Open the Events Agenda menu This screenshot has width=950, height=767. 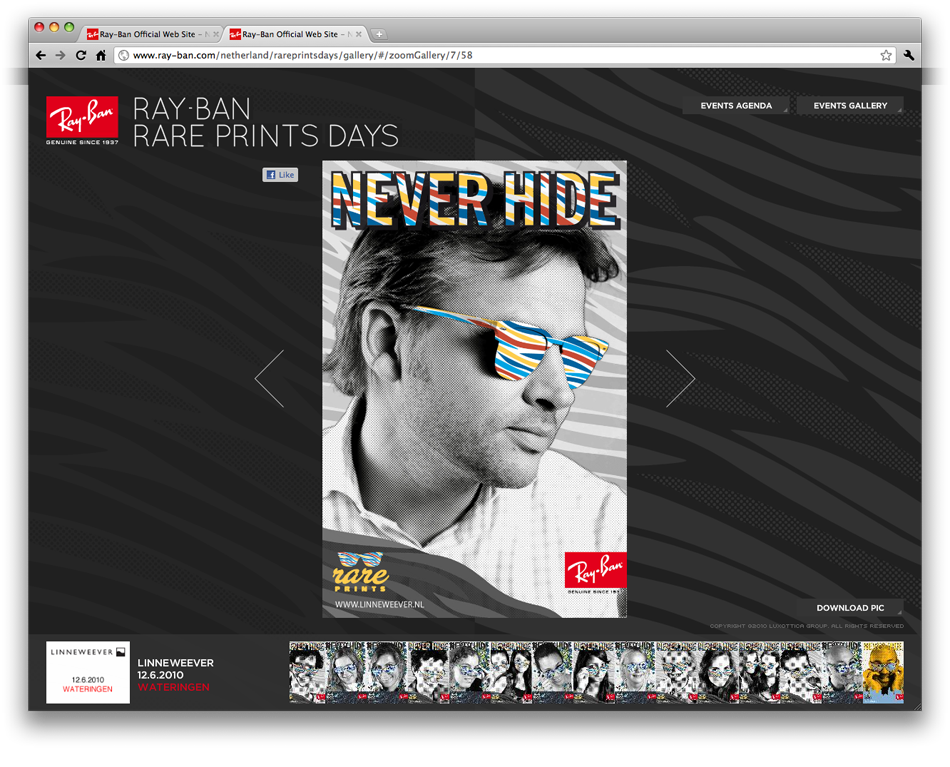tap(736, 105)
